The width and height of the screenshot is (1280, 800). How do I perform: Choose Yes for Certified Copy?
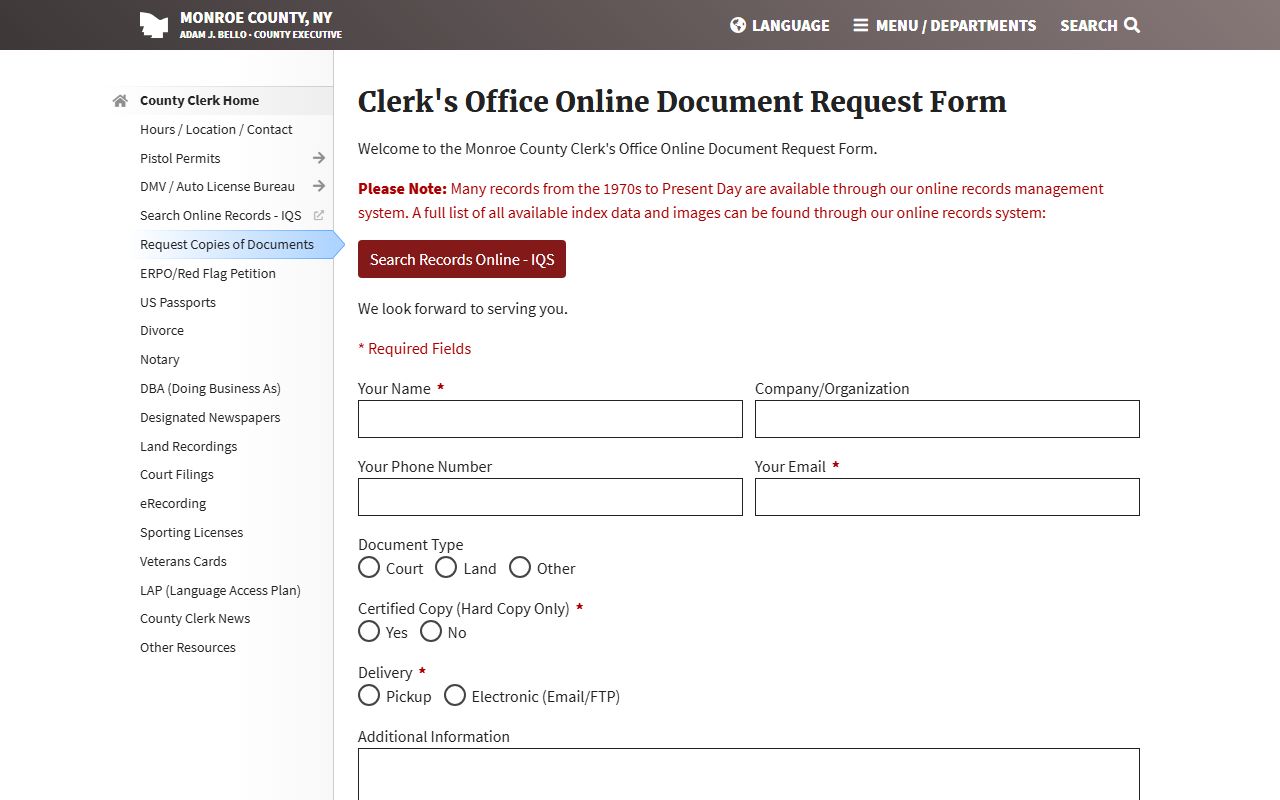(x=369, y=631)
